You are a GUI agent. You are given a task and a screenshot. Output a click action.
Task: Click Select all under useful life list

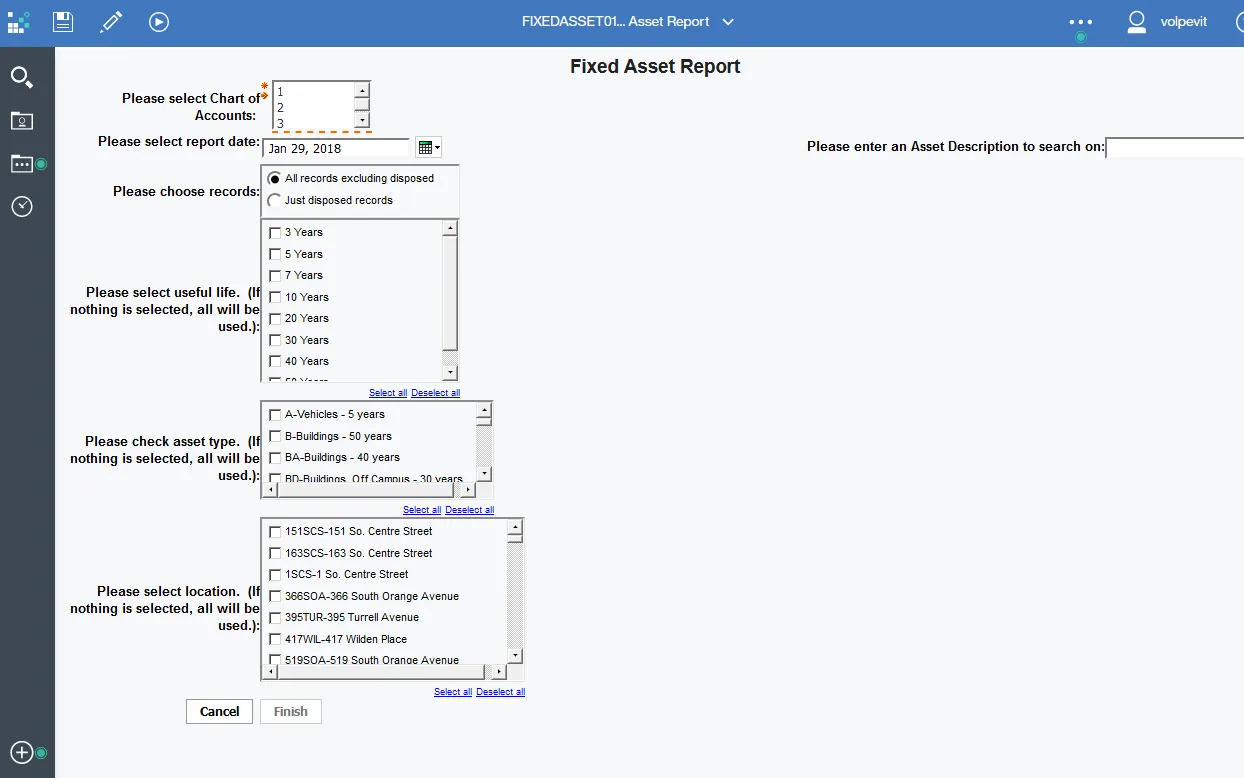(387, 393)
